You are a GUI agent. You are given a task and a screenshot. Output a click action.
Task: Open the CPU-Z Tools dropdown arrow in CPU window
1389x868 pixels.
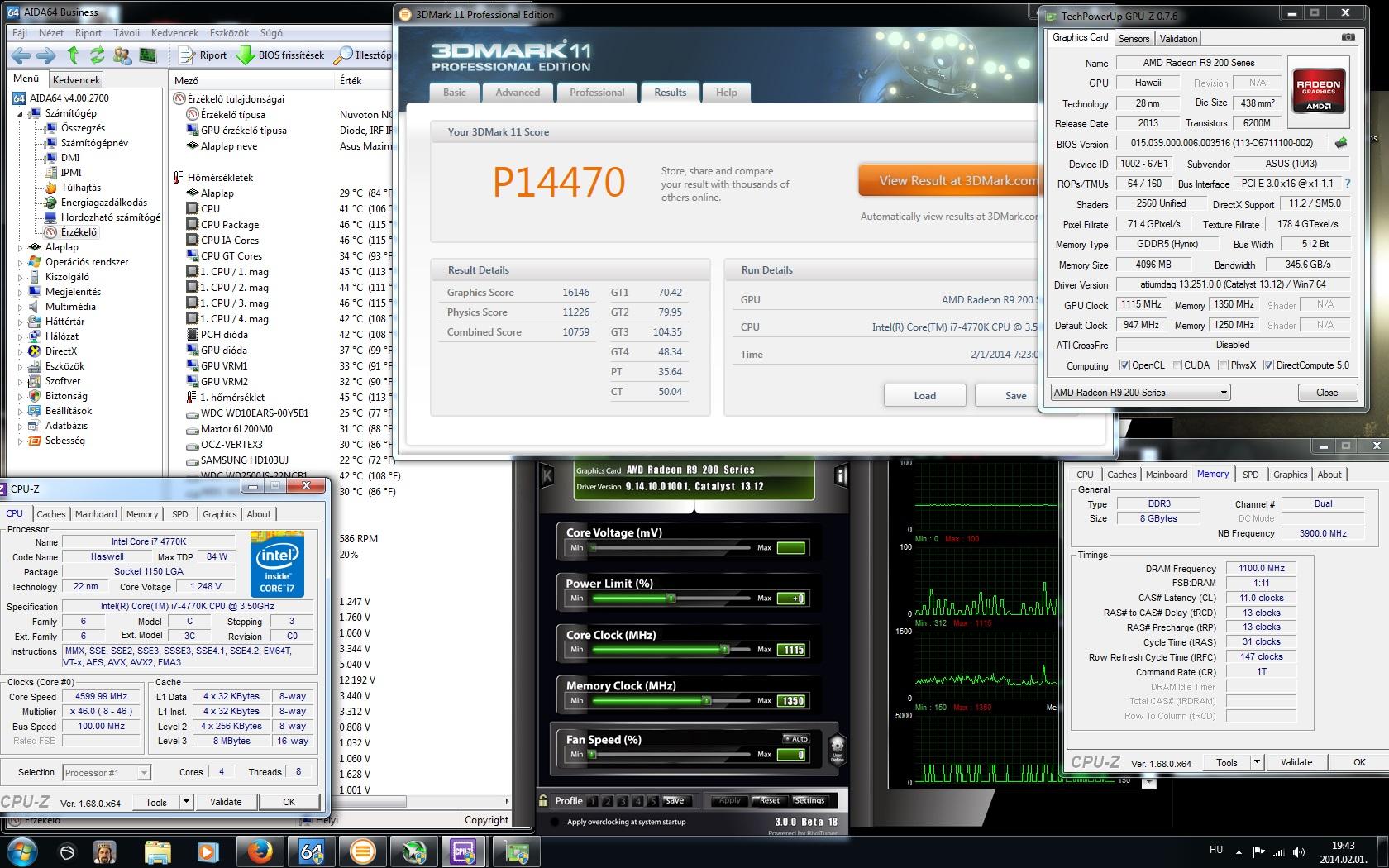point(186,802)
